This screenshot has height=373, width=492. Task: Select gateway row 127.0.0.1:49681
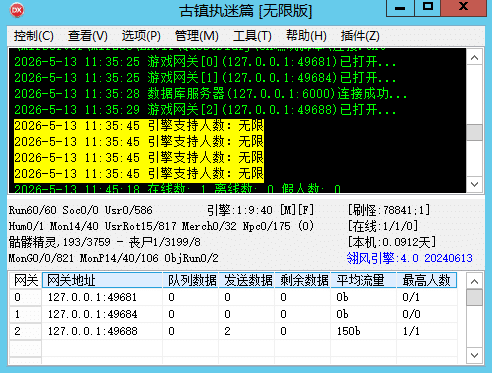tap(233, 297)
